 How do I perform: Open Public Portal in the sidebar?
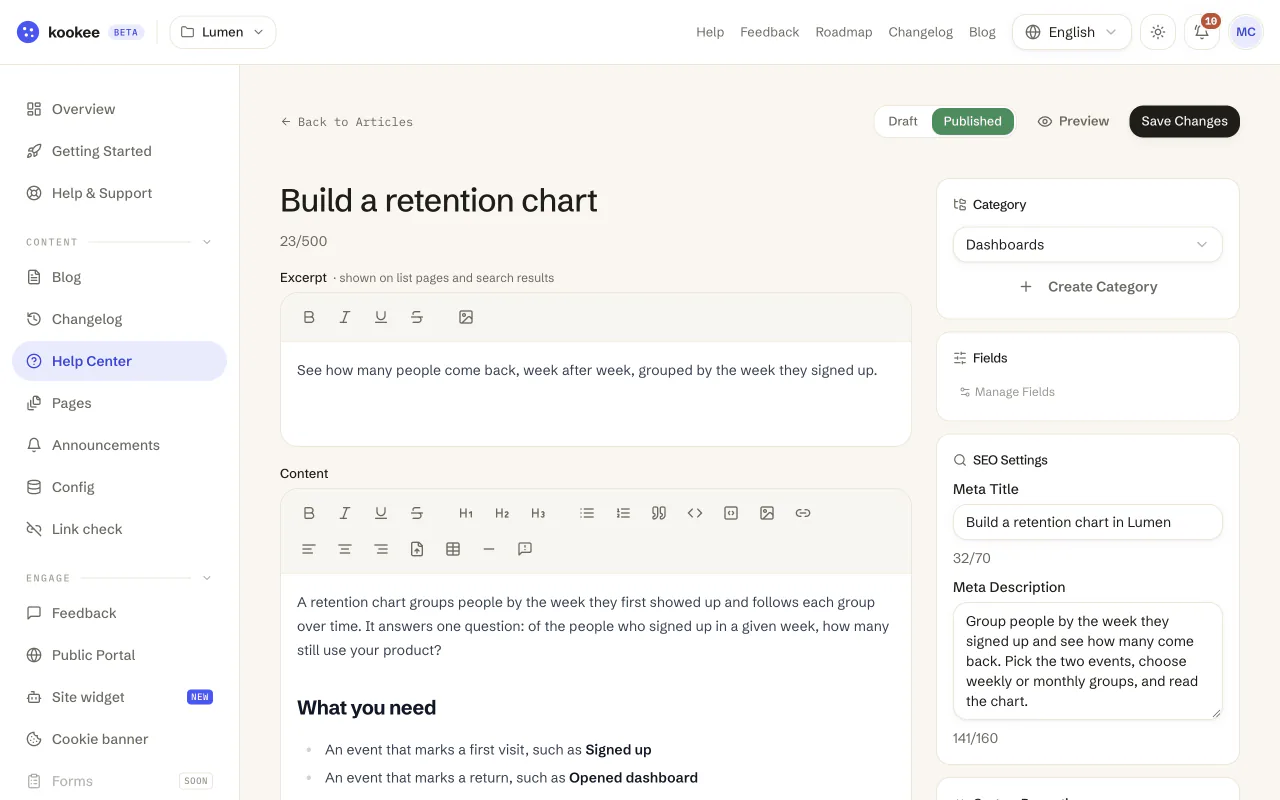tap(120, 655)
